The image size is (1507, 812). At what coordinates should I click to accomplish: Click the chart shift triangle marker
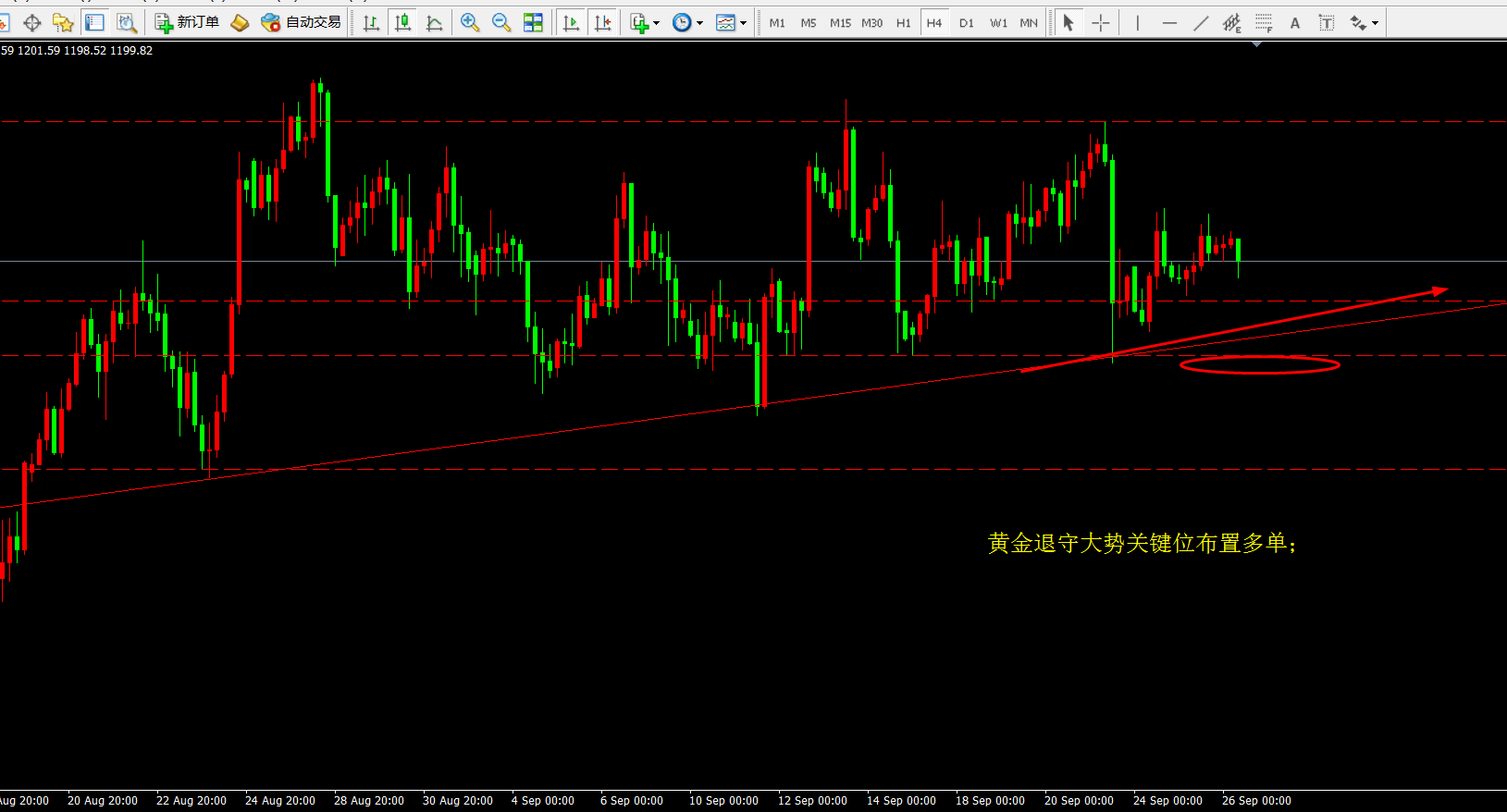point(1256,43)
